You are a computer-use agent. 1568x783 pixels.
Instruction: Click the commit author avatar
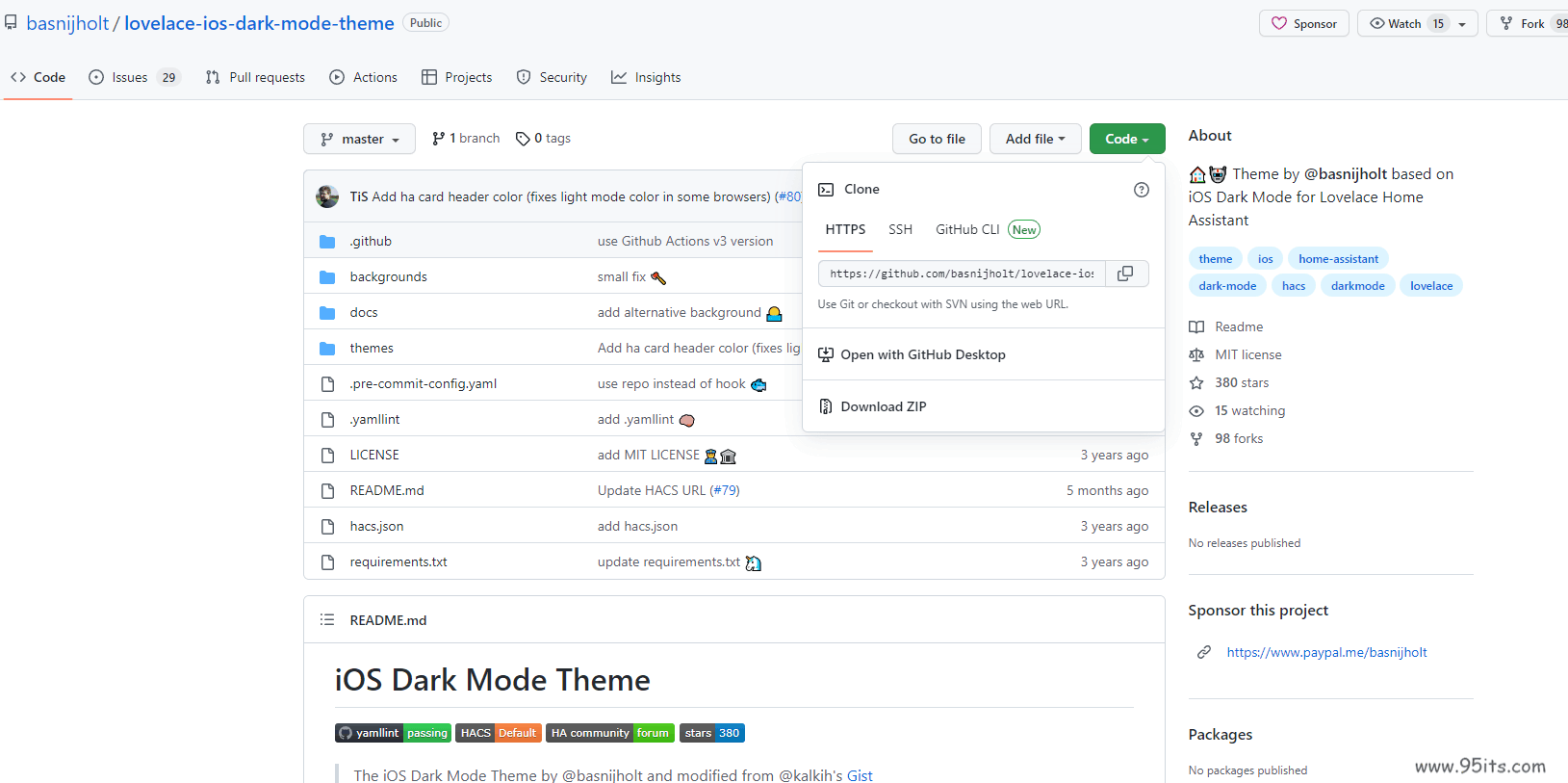pos(327,196)
